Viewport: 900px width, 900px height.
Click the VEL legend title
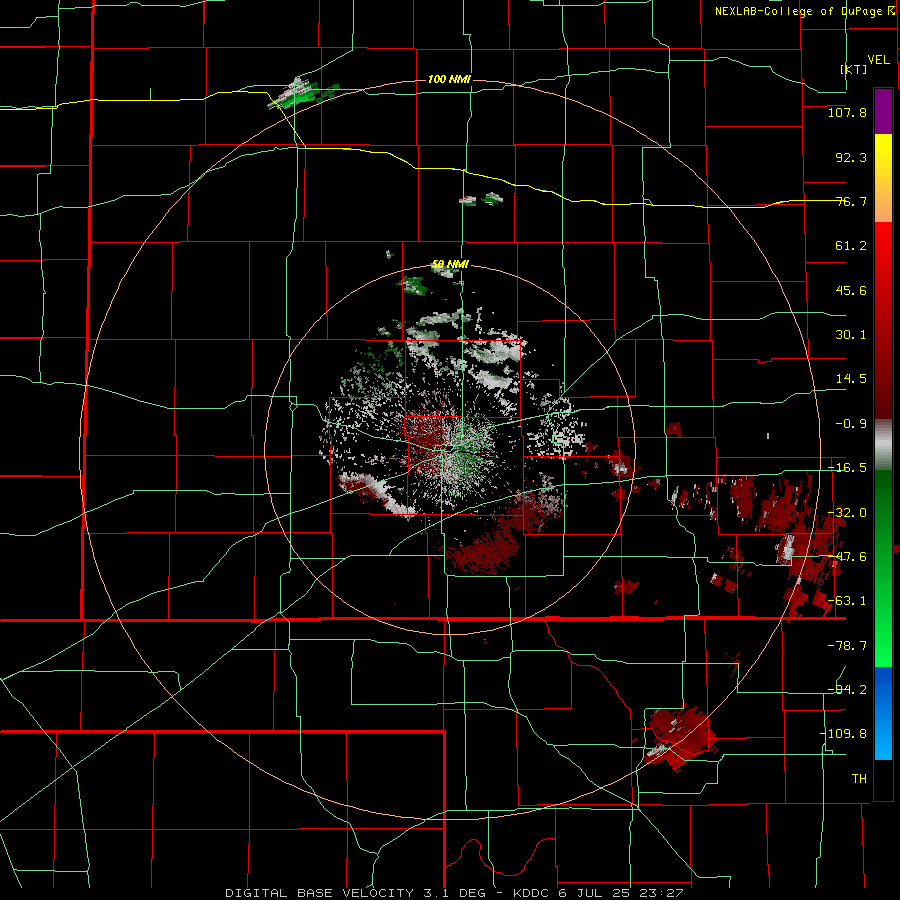click(878, 59)
